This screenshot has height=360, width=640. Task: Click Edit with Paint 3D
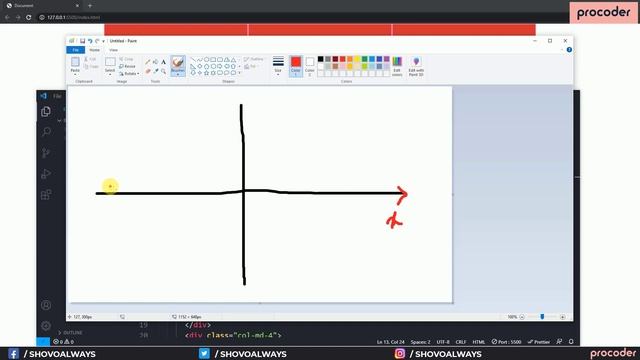tap(416, 66)
